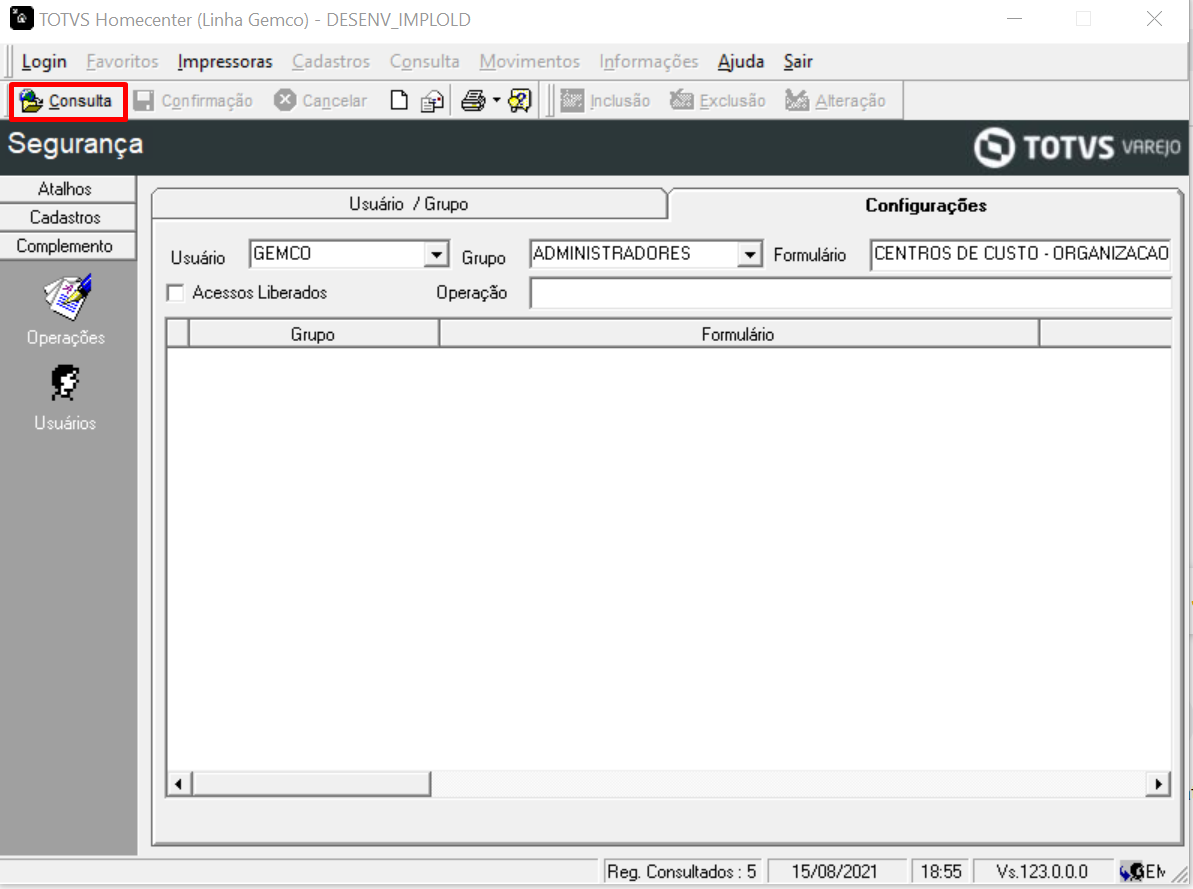
Task: Click the Formulário field with CENTROS DE CUSTO
Action: pyautogui.click(x=1020, y=253)
